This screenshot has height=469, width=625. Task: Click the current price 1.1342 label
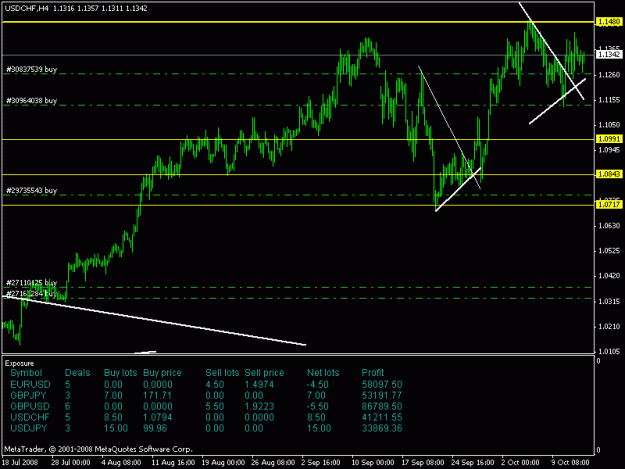pos(608,54)
